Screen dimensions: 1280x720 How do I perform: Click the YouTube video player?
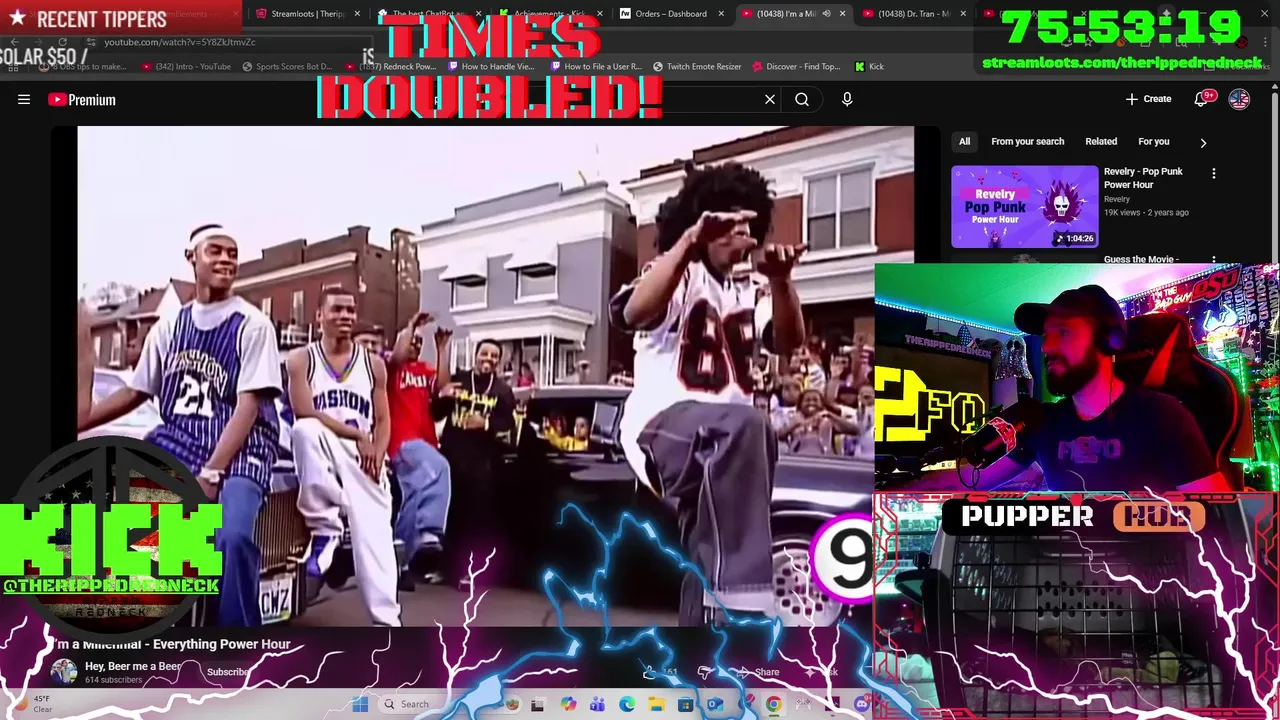[496, 376]
